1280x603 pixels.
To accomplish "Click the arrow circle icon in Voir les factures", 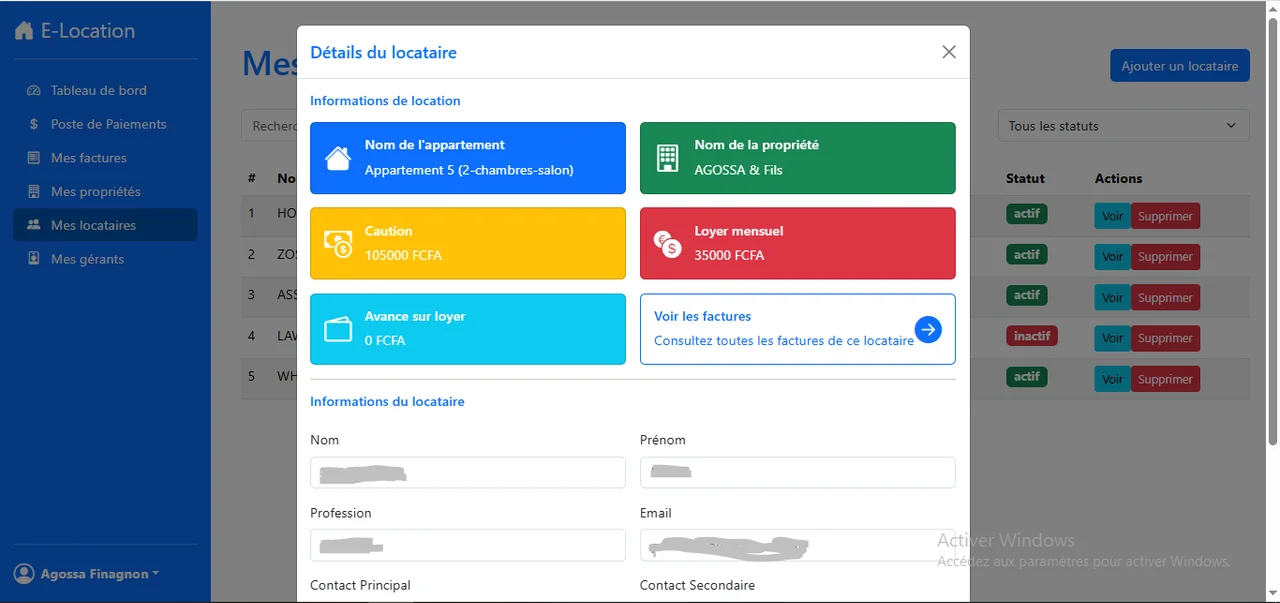I will click(928, 329).
